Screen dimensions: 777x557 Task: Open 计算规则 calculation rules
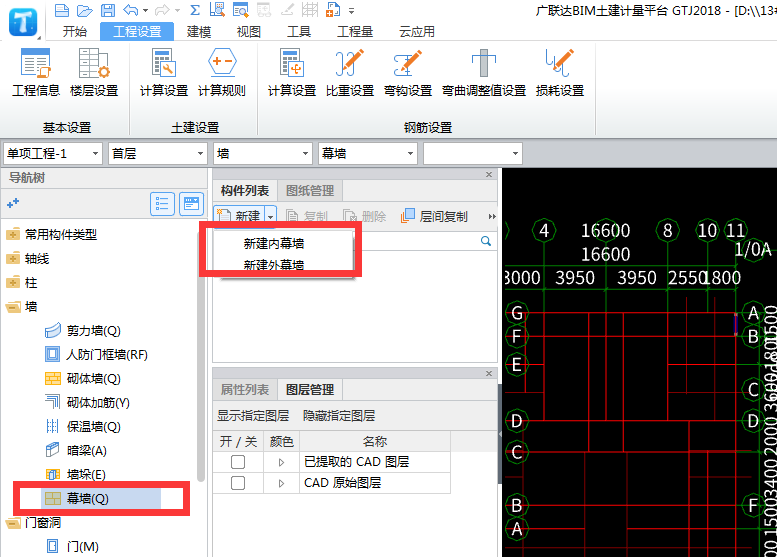[222, 72]
